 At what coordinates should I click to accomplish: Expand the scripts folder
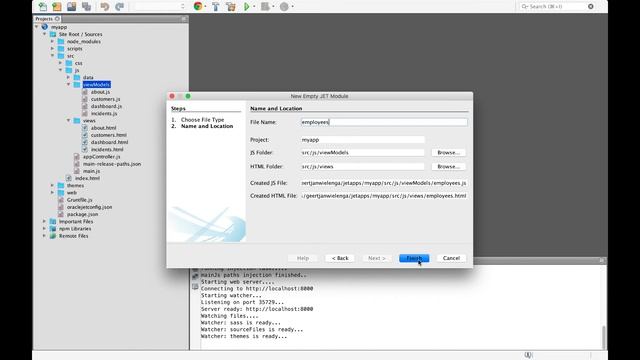[53, 48]
